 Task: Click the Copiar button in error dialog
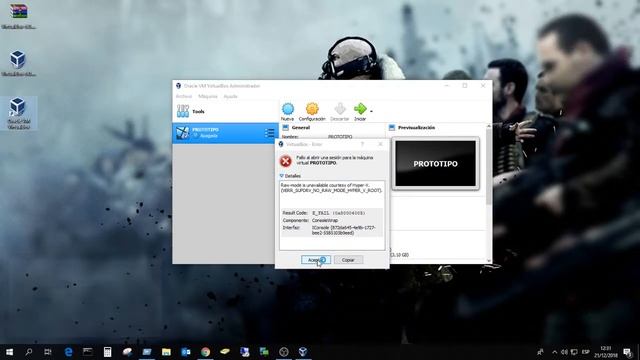(x=348, y=260)
